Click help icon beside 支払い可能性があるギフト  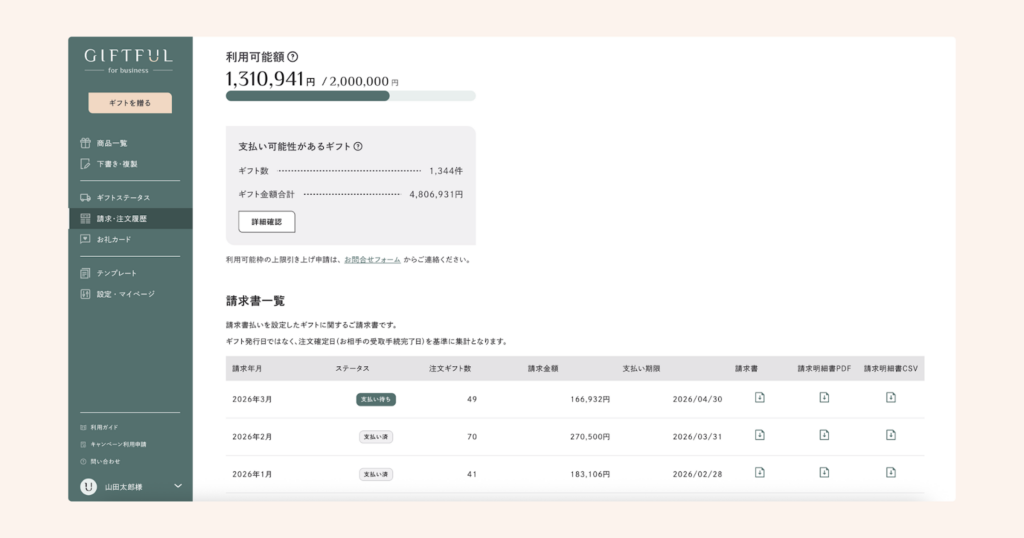[358, 147]
